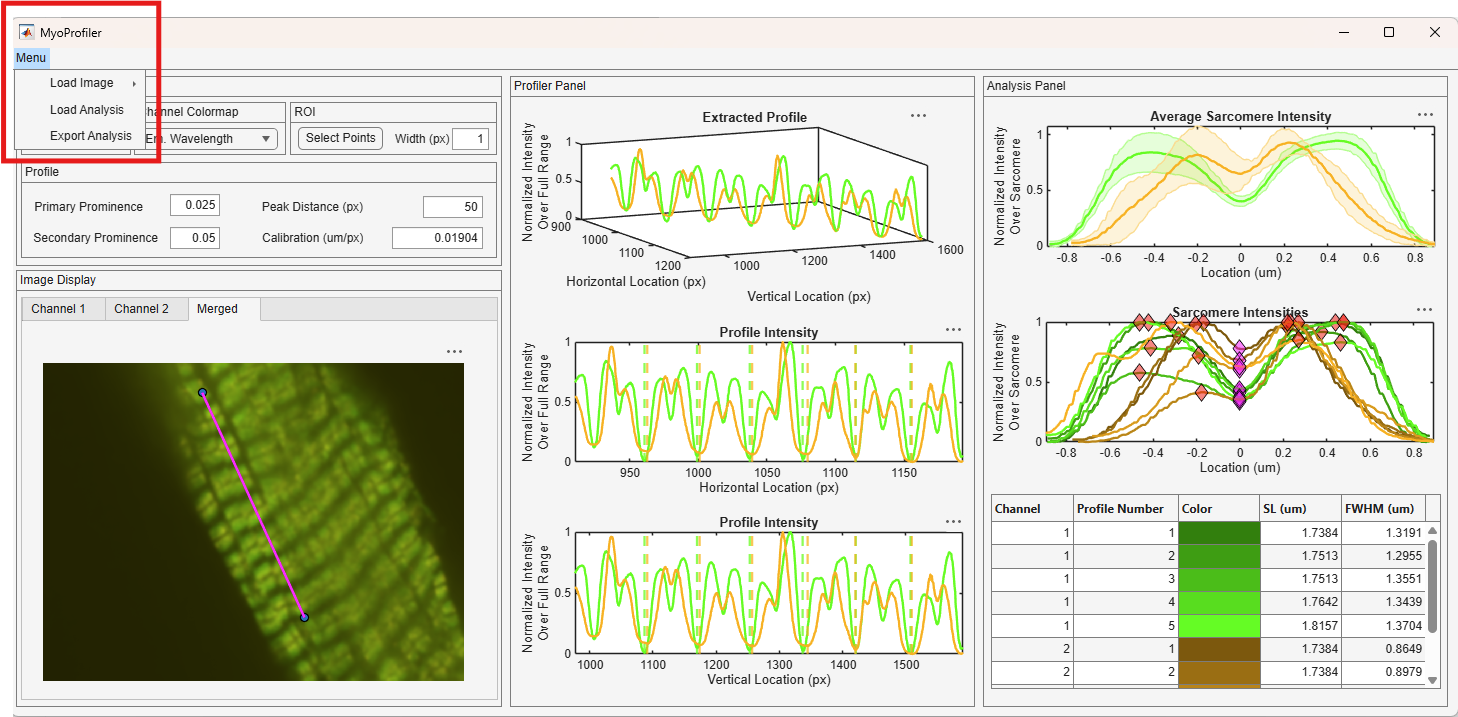1458x717 pixels.
Task: Select the FWHM cell 1.3704
Action: point(1383,625)
